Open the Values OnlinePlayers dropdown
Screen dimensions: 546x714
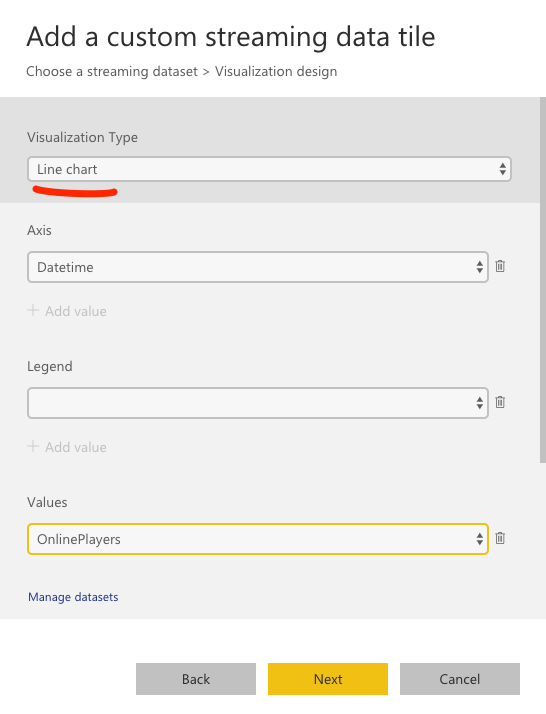(258, 539)
